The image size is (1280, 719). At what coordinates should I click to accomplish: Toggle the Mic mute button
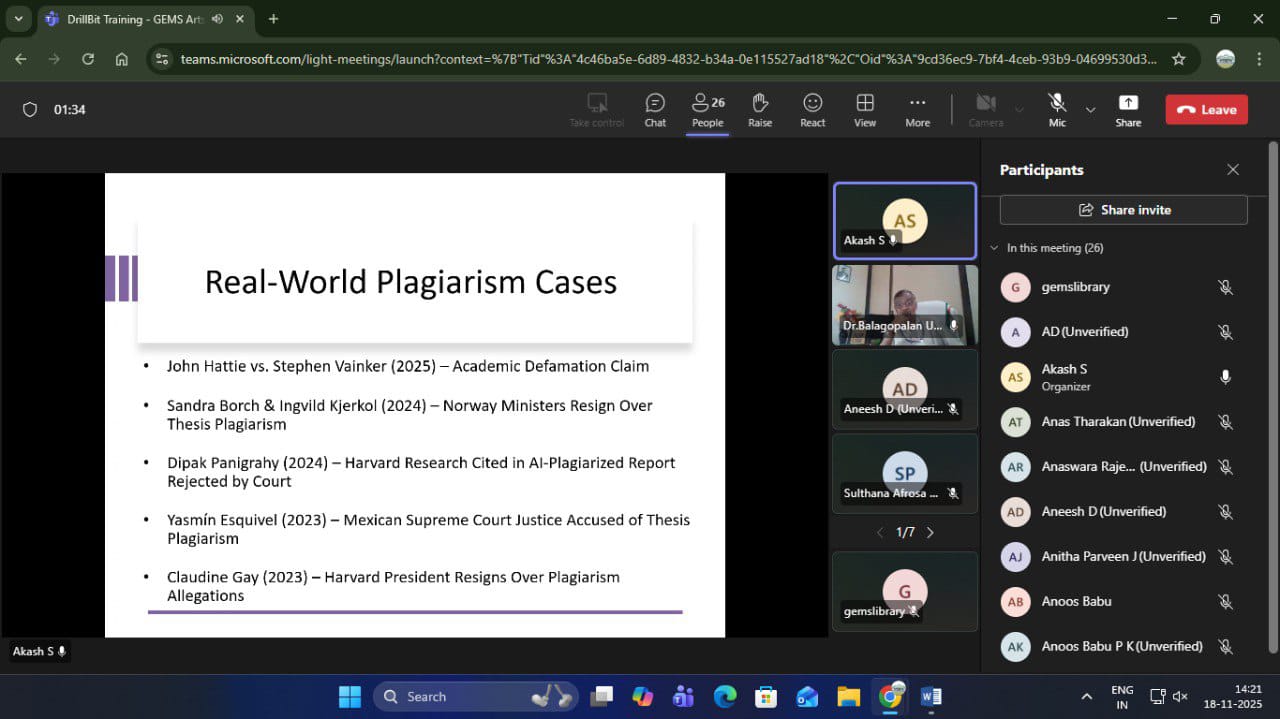(x=1057, y=109)
